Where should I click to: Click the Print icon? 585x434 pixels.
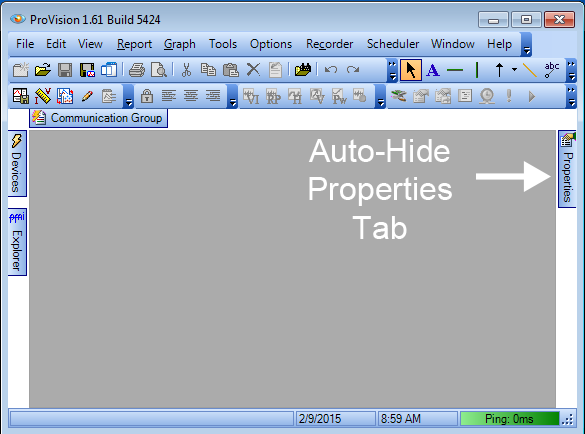coord(137,70)
